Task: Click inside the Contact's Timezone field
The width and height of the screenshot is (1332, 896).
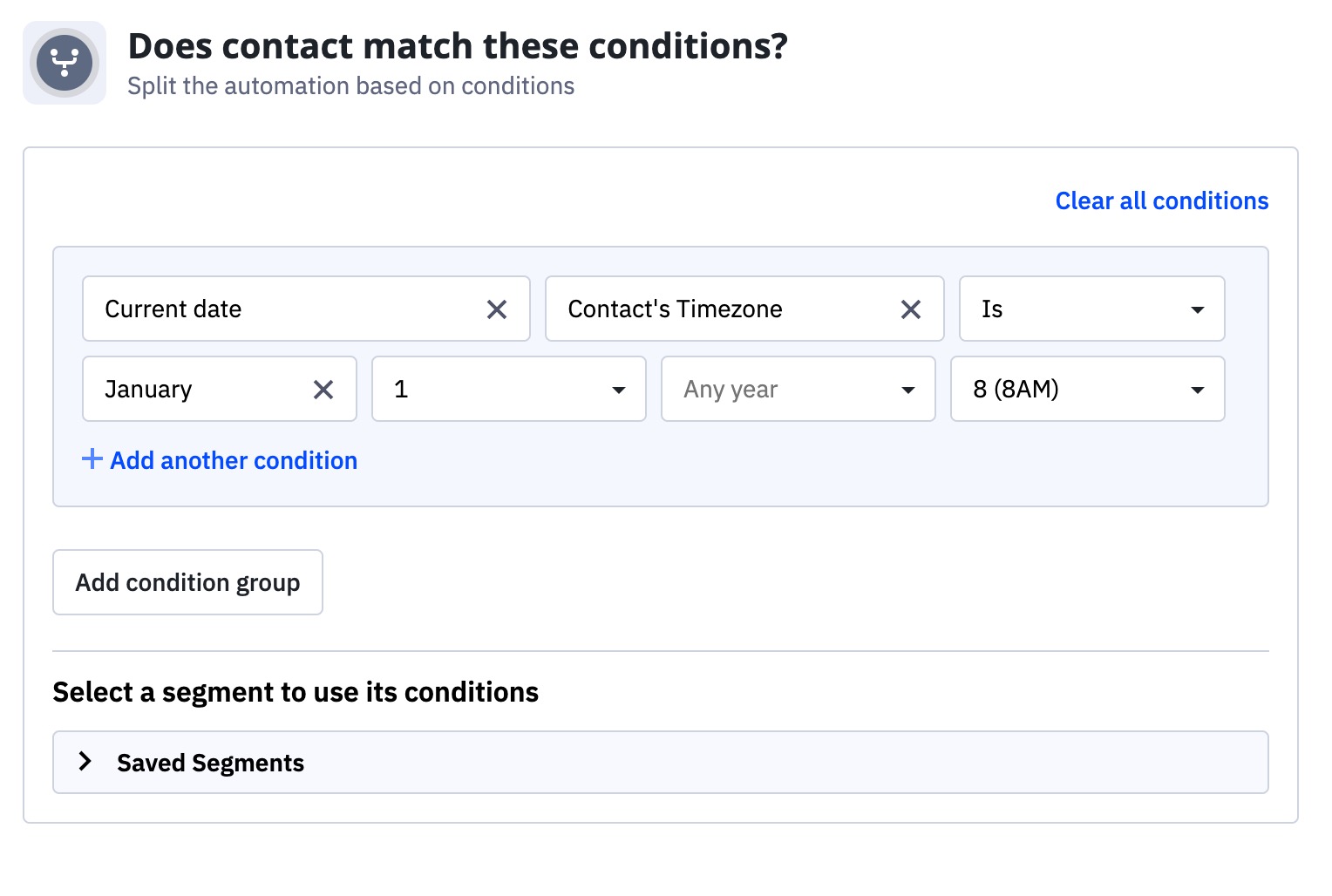Action: (715, 309)
